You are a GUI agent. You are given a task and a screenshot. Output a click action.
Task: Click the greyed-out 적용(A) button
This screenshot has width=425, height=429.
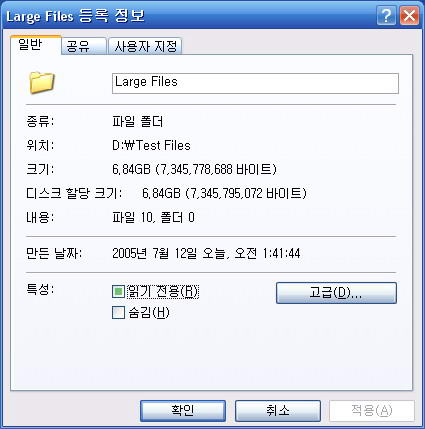372,411
